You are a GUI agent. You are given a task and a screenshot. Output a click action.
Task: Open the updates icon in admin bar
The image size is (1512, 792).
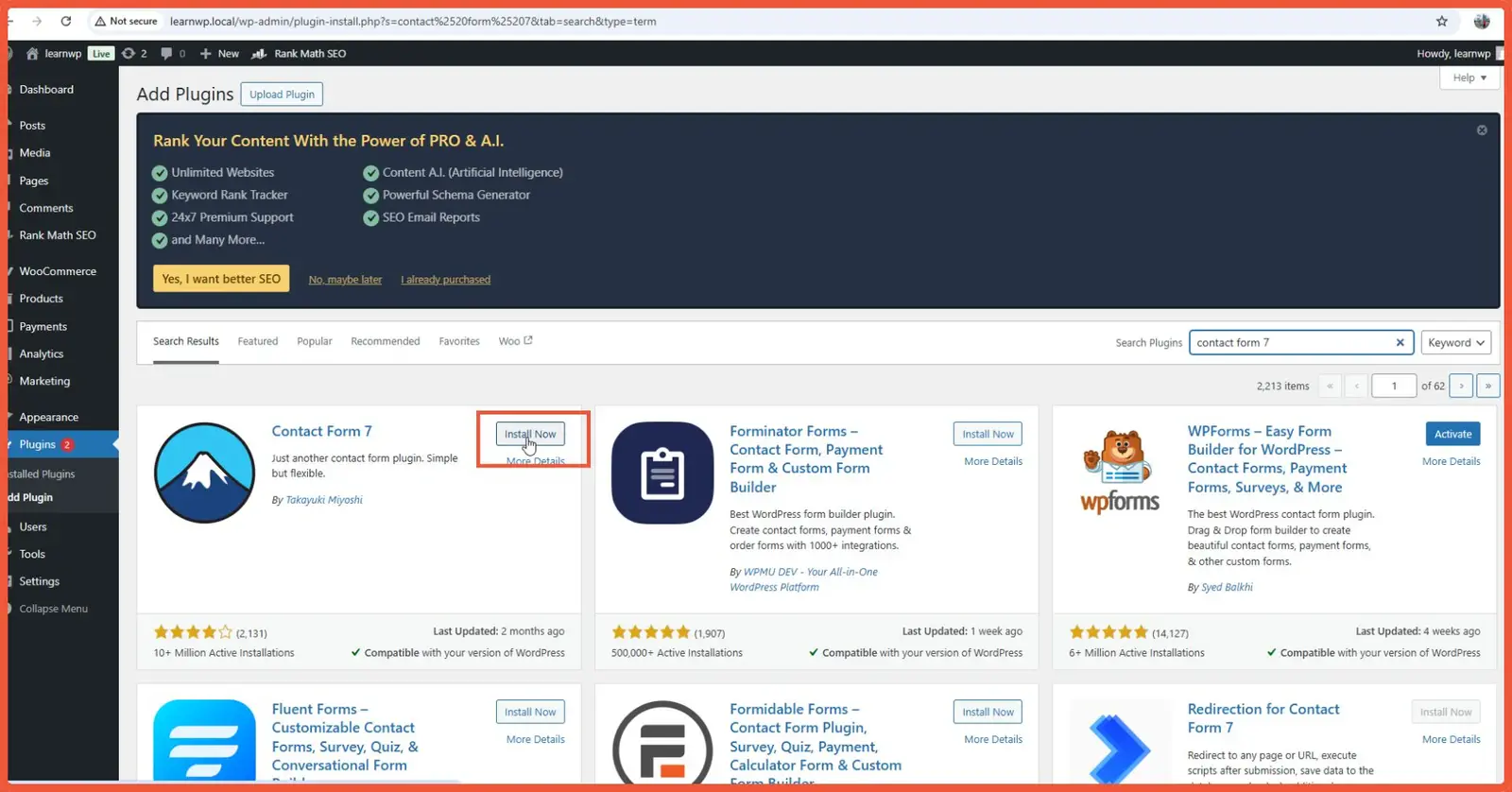[134, 54]
